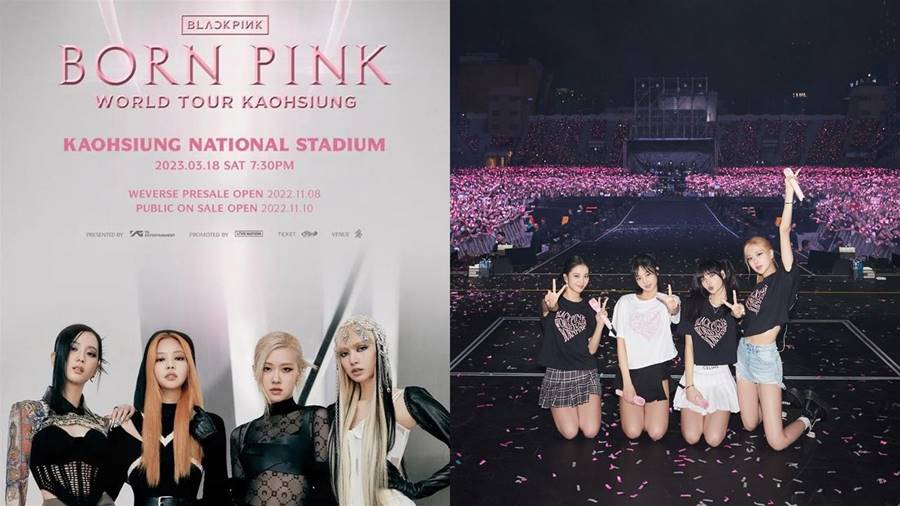Click the poster member wearing the jeweled headpiece
The width and height of the screenshot is (900, 506).
(x=379, y=410)
